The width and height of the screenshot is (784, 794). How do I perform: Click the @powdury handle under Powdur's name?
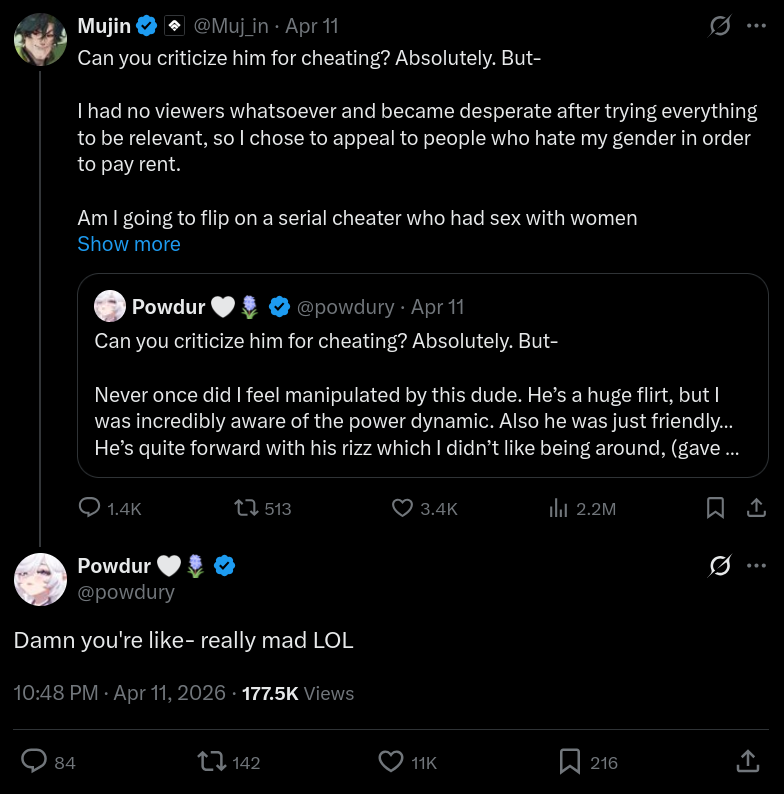pos(126,591)
